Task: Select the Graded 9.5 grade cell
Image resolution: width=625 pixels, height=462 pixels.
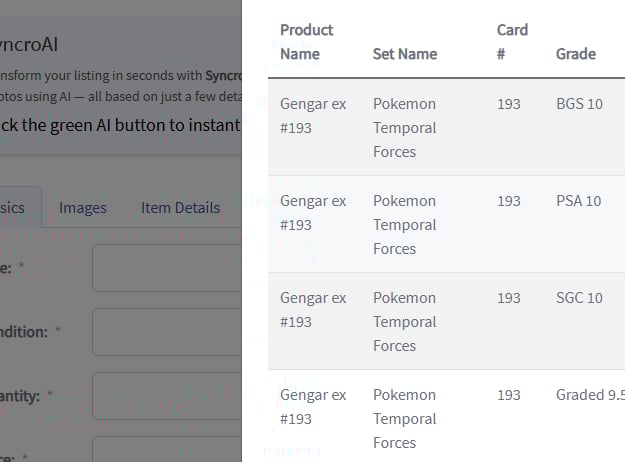Action: [589, 395]
